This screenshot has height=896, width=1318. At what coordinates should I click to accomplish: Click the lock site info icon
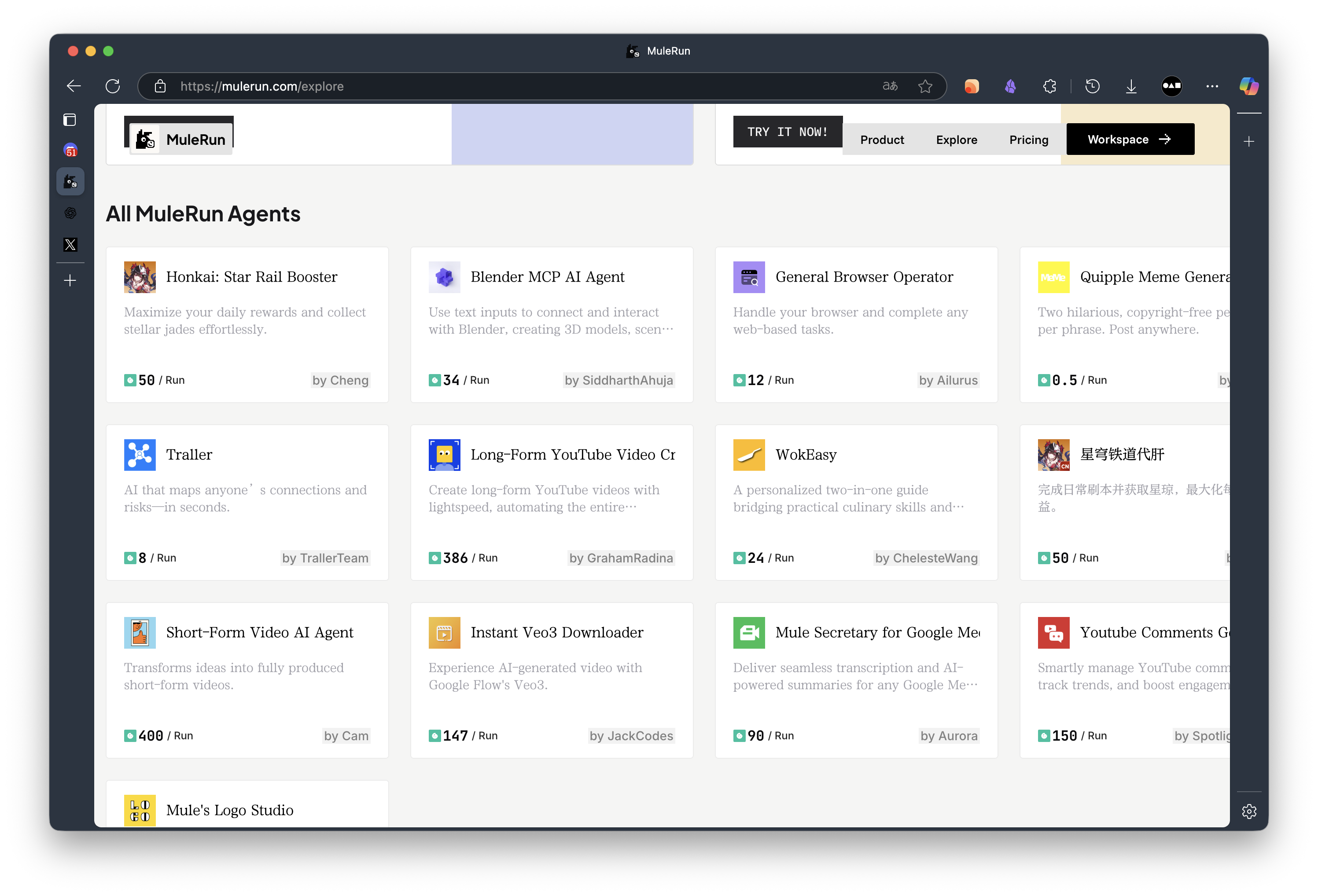point(161,86)
